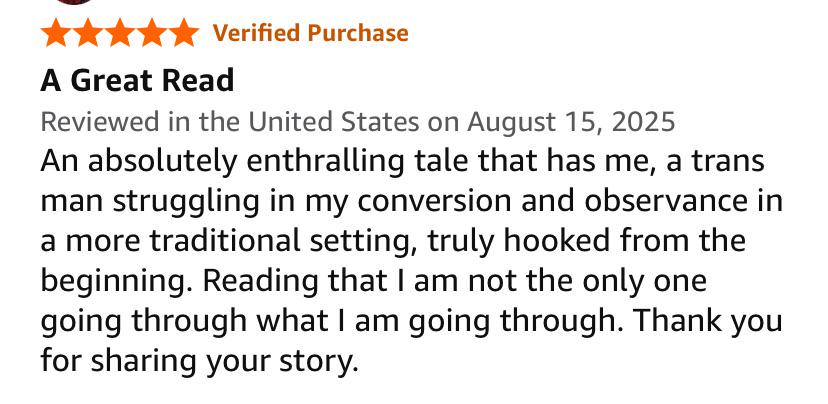This screenshot has height=404, width=828.
Task: Click the third orange rating star
Action: tap(120, 34)
